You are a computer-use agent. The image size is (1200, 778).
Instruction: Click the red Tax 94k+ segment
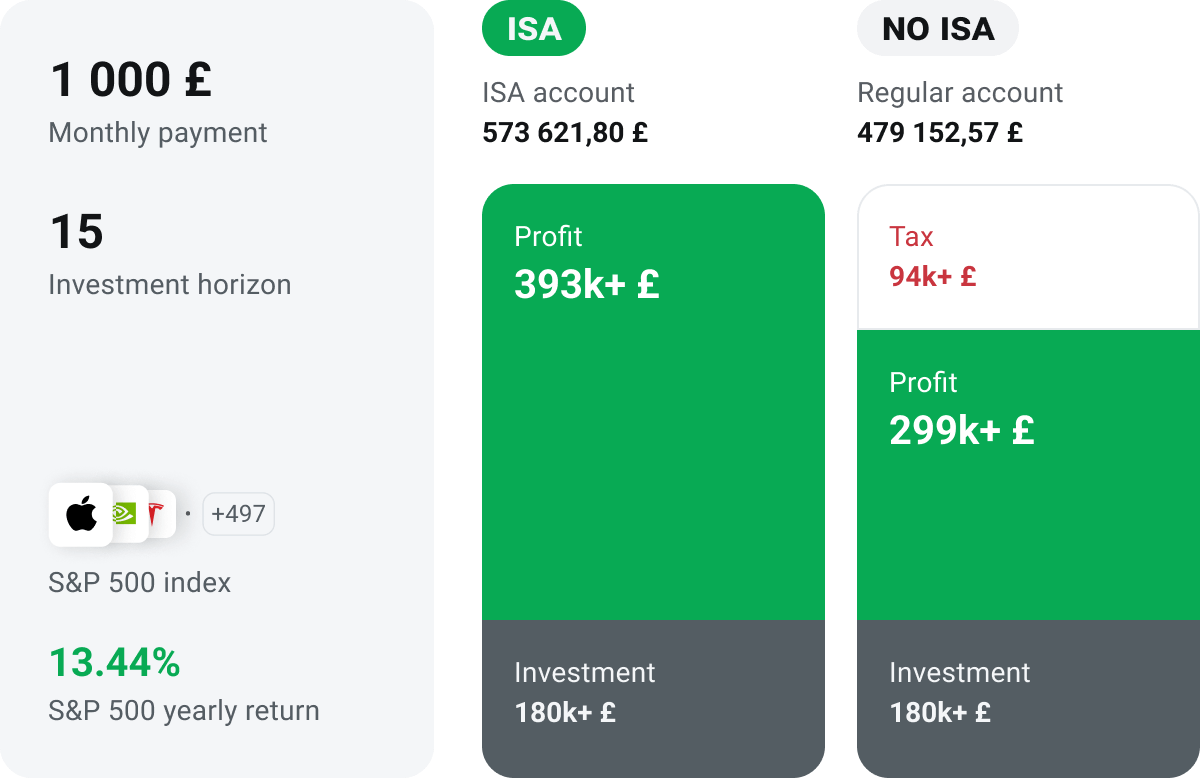pyautogui.click(x=1027, y=256)
